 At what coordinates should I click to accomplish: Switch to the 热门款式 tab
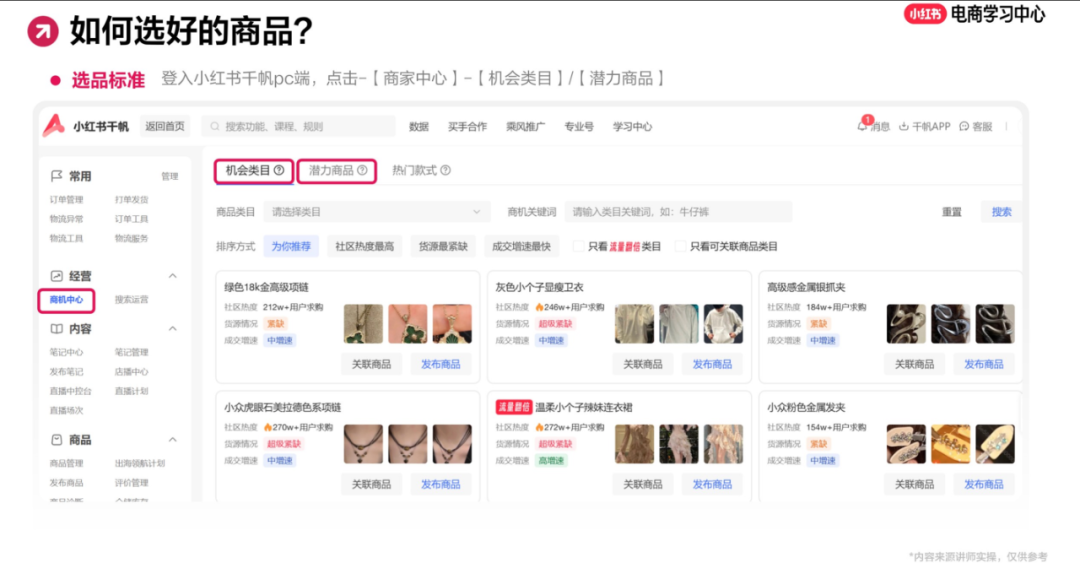point(421,170)
